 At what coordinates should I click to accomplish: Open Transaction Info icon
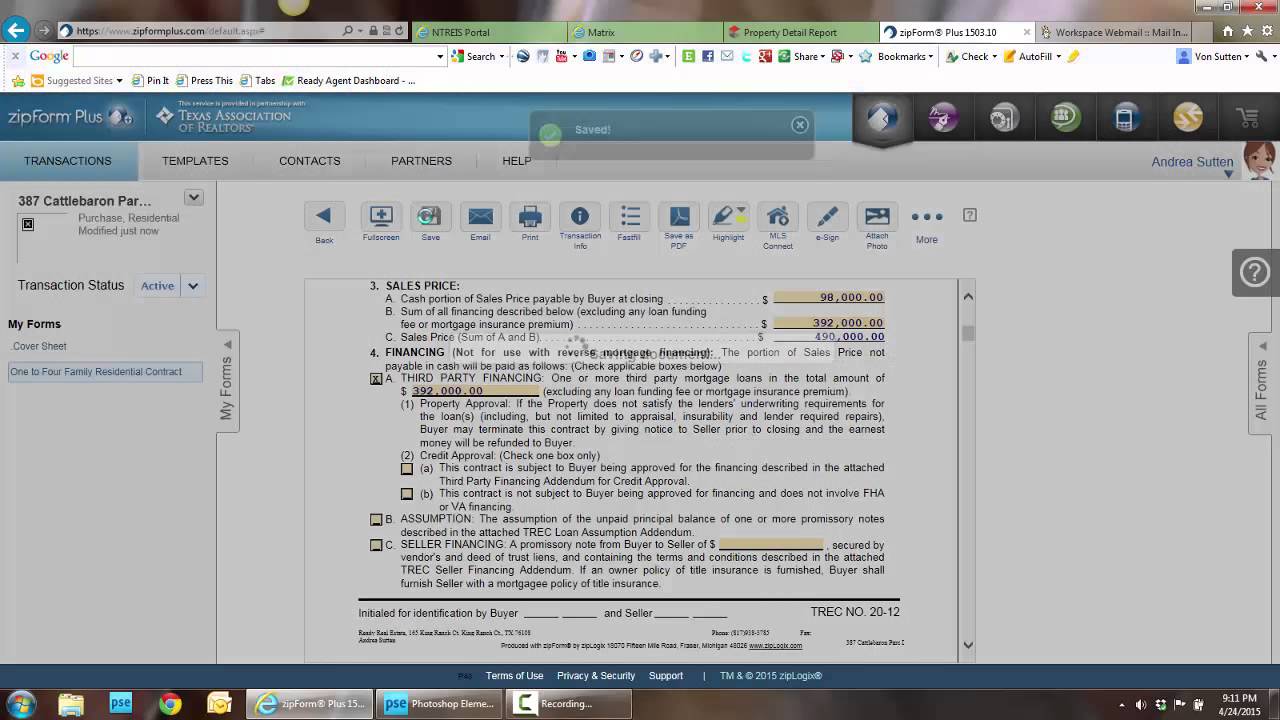tap(580, 216)
